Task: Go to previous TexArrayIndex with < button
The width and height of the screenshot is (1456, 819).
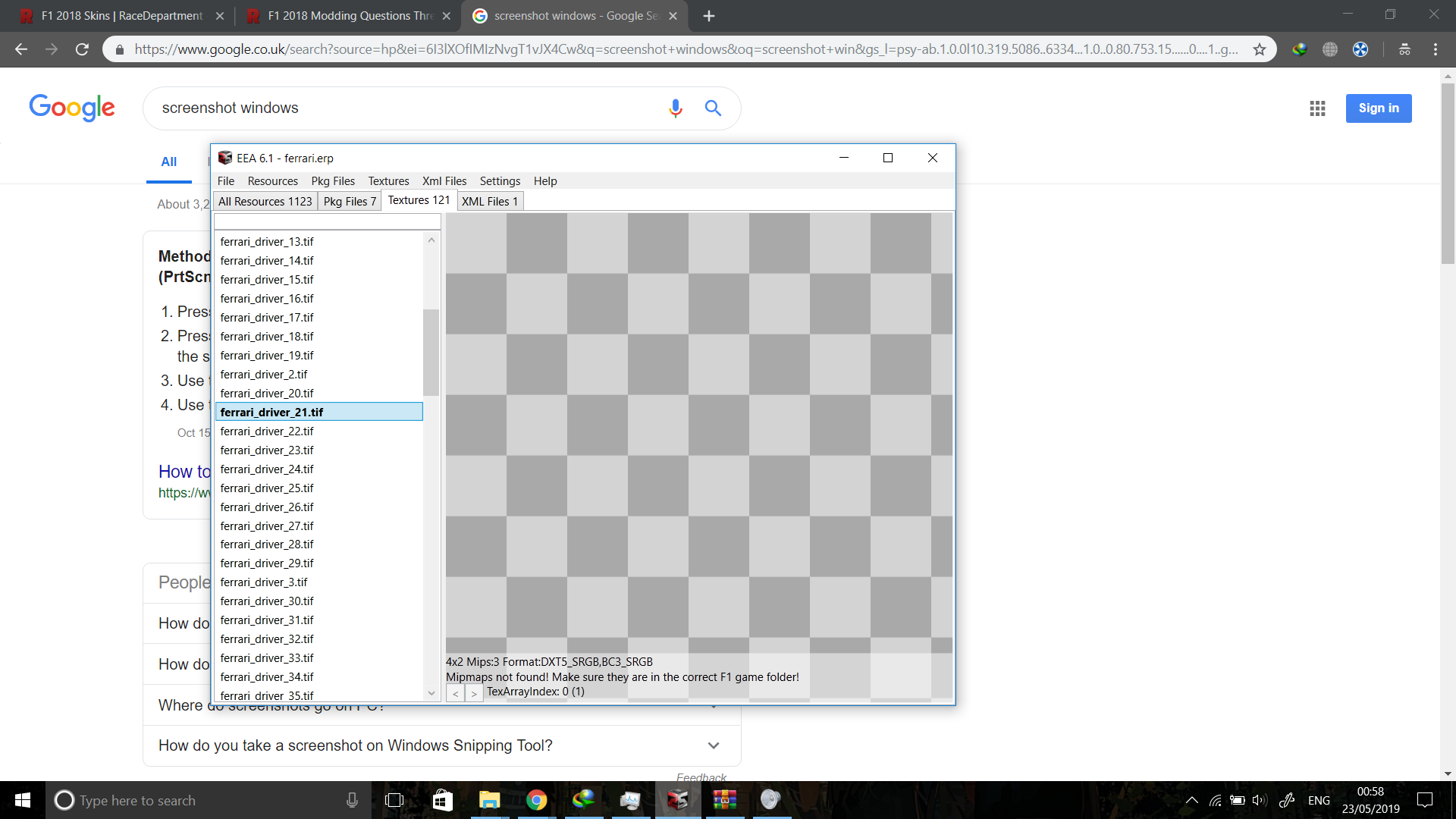Action: (x=455, y=693)
